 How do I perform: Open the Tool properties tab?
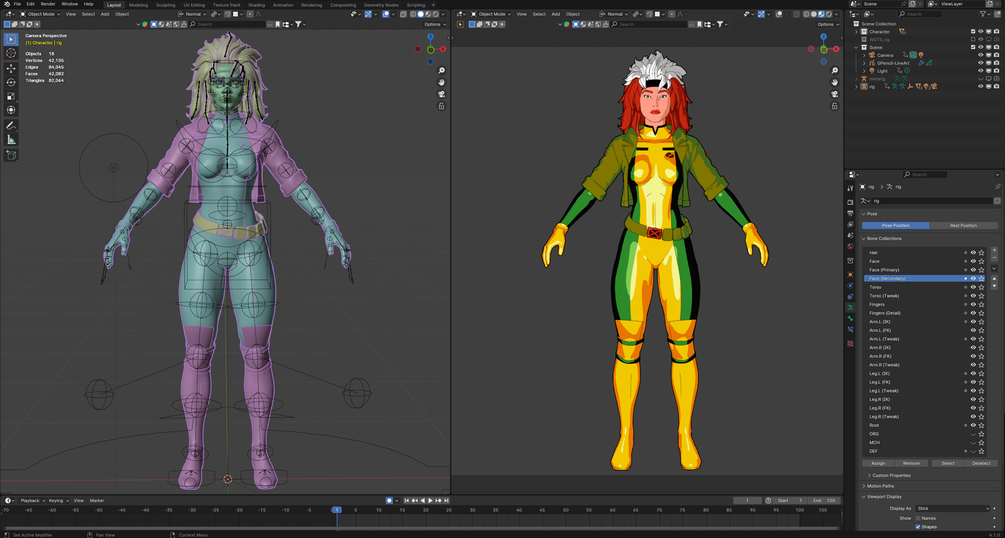click(851, 188)
